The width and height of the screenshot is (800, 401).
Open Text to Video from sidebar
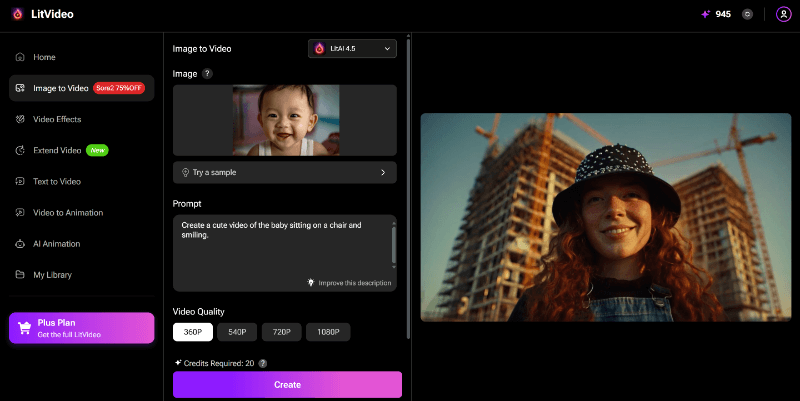[57, 181]
